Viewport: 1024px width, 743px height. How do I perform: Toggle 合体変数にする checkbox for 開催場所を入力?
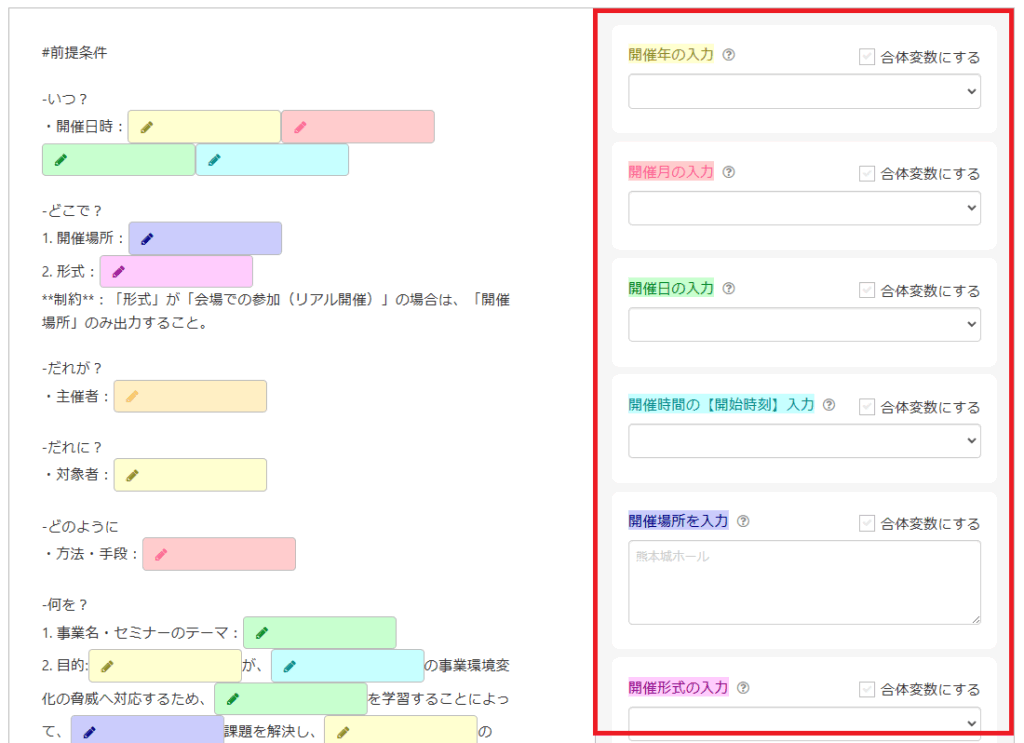point(867,523)
